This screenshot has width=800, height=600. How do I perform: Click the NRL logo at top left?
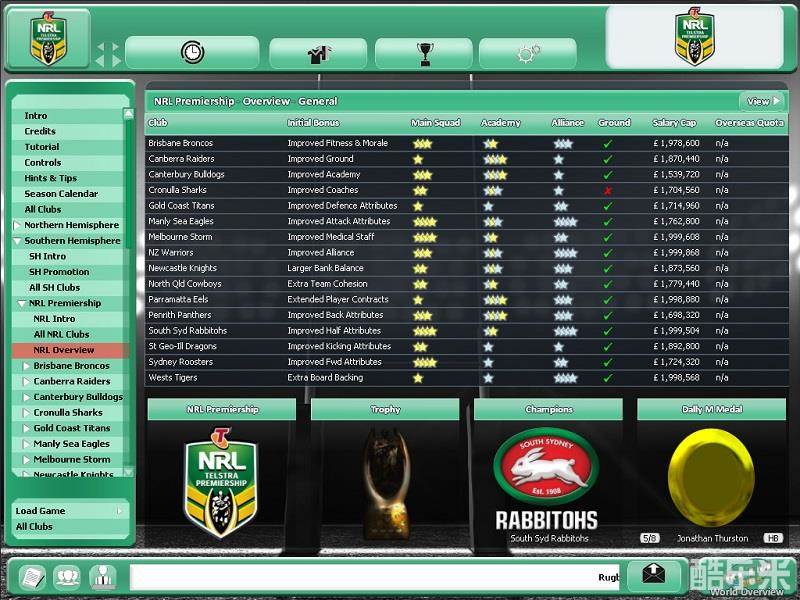[46, 38]
